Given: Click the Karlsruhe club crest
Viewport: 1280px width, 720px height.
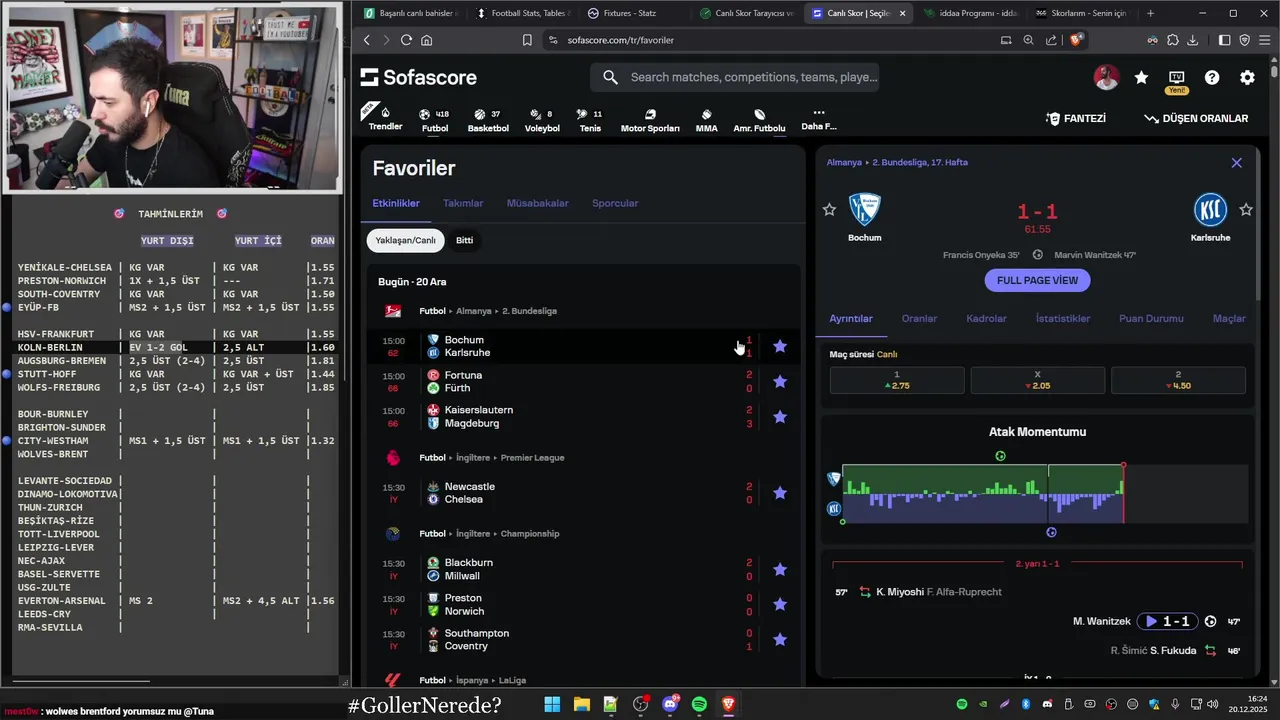Looking at the screenshot, I should coord(1210,210).
